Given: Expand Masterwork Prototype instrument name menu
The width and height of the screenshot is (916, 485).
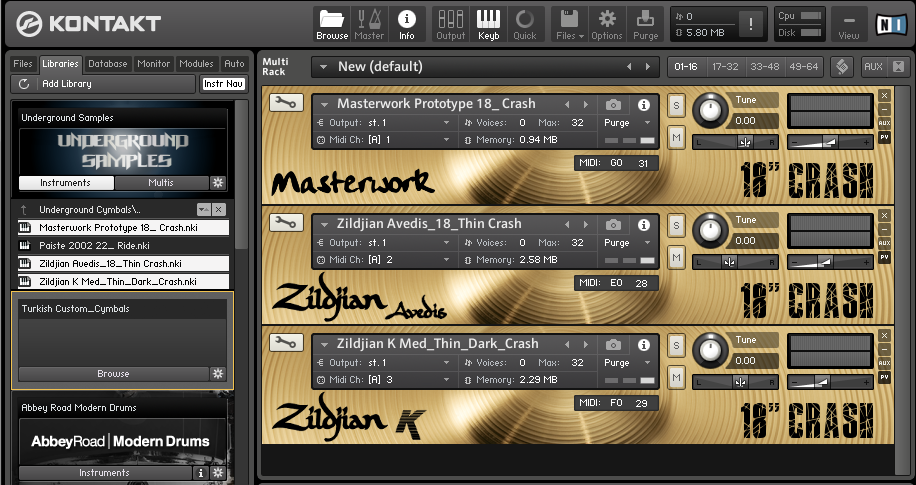Looking at the screenshot, I should tap(324, 105).
